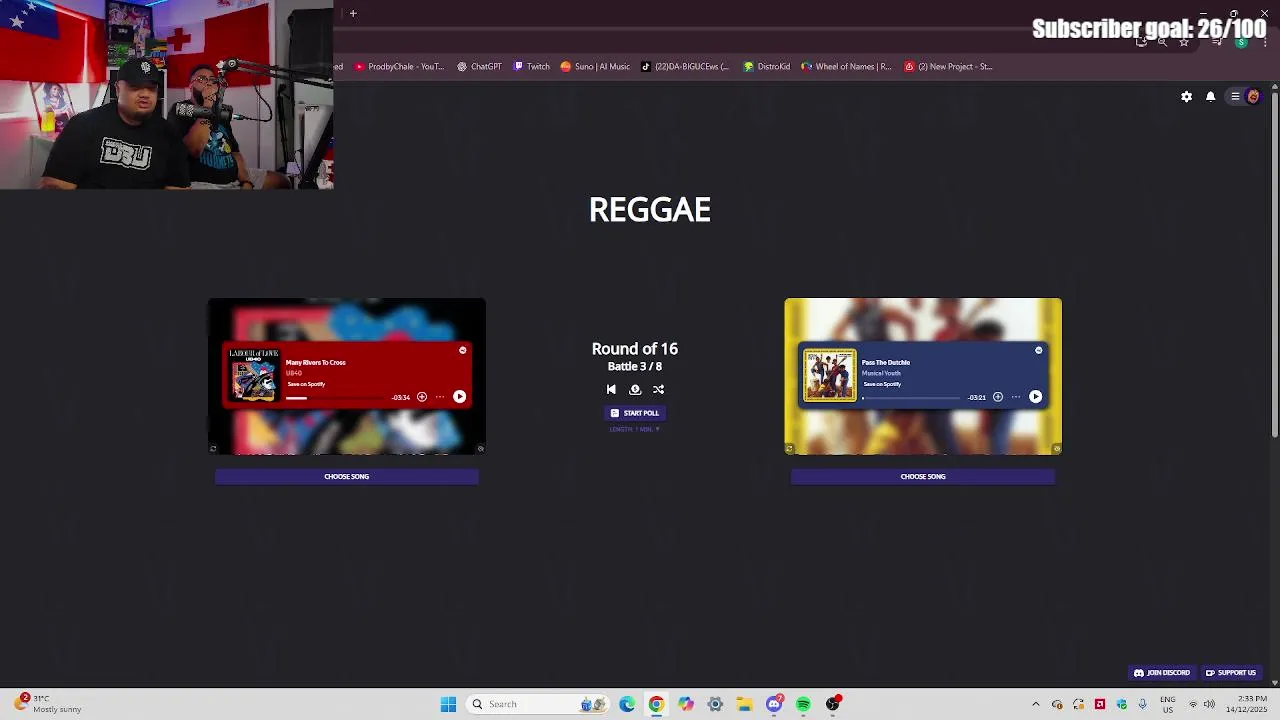Click the taskbar Search box

click(539, 704)
